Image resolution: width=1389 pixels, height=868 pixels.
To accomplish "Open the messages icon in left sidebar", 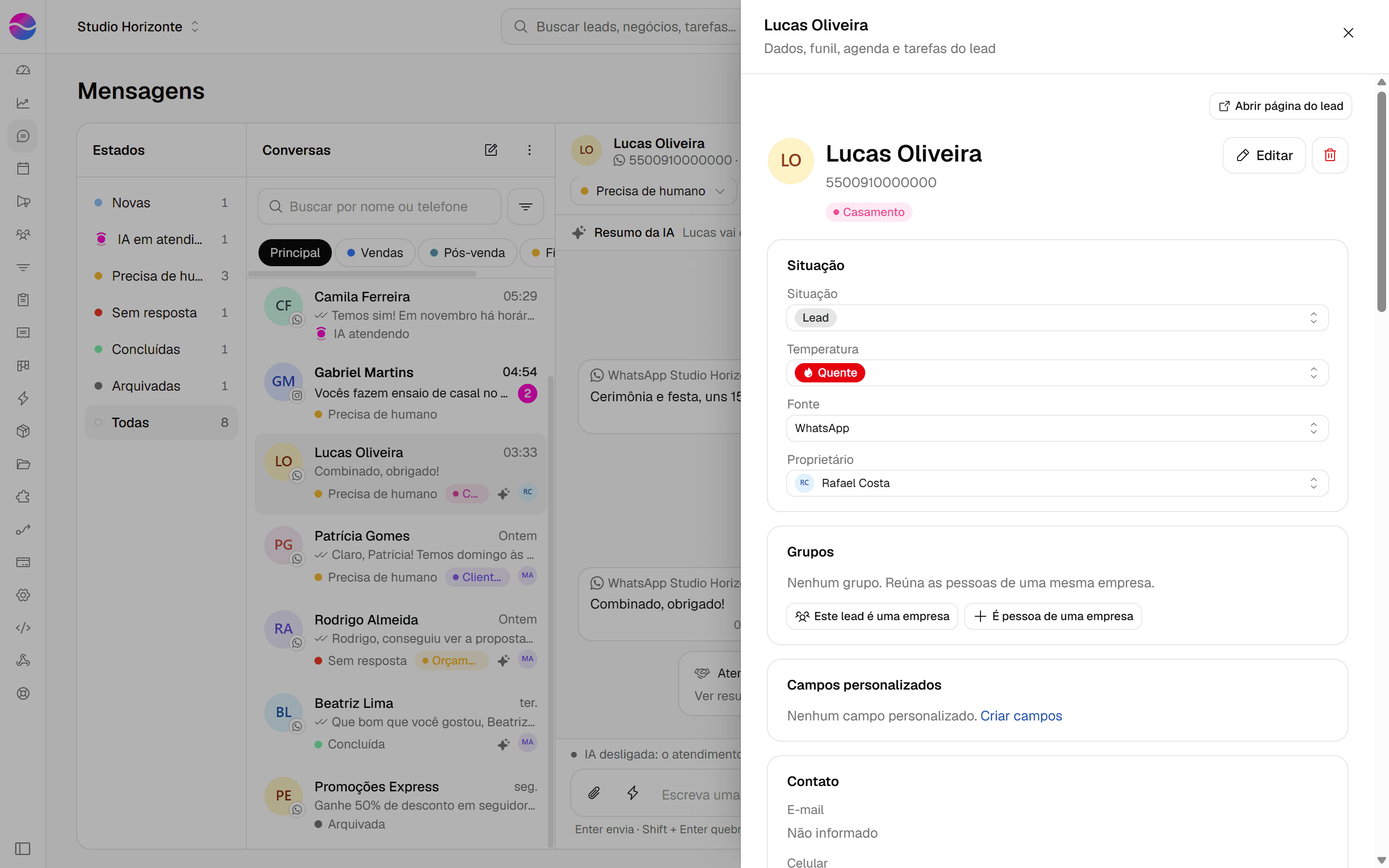I will pyautogui.click(x=23, y=136).
